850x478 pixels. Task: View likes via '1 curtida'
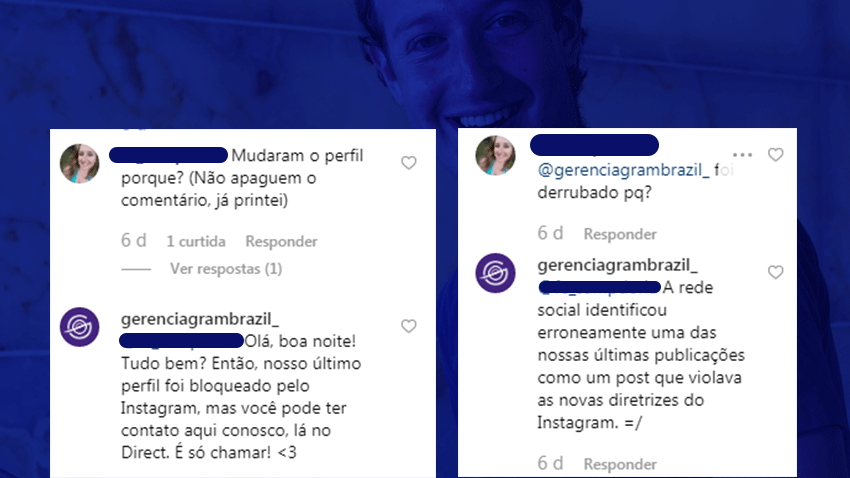tap(196, 241)
